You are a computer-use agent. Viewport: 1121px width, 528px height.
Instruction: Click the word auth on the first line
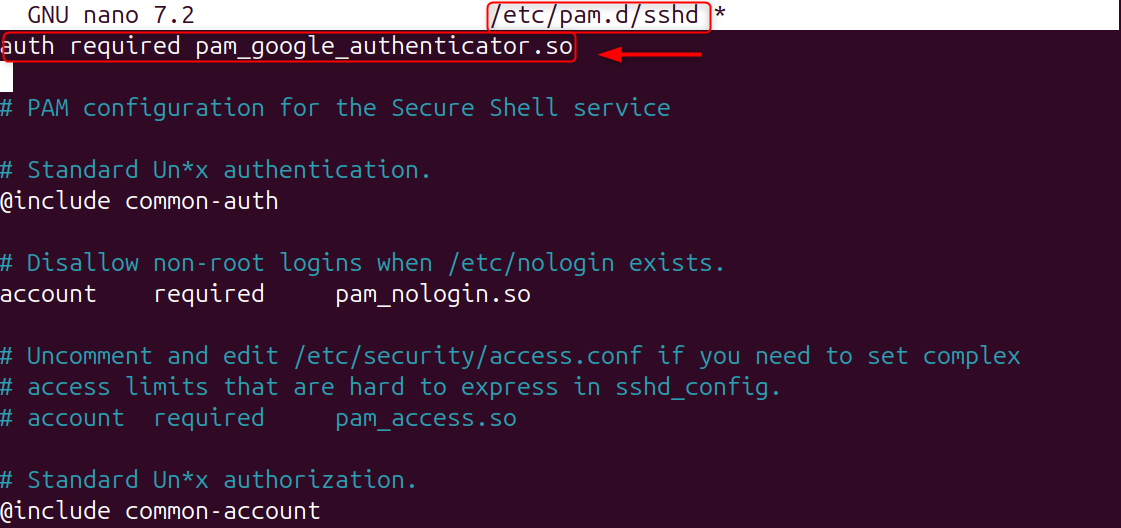click(x=29, y=47)
